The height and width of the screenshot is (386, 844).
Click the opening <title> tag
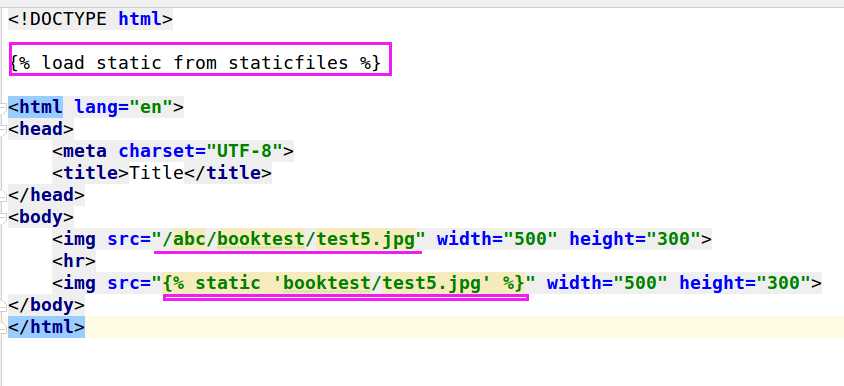(90, 173)
